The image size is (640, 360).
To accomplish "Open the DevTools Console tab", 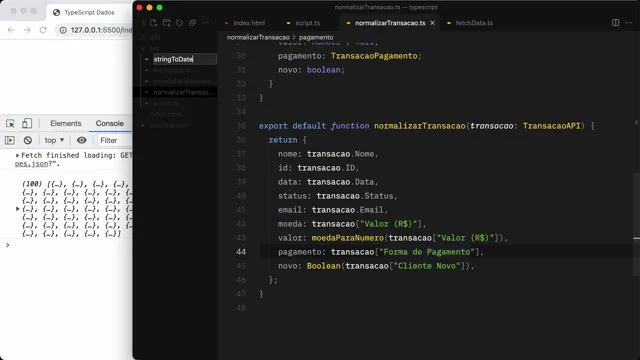I will [109, 123].
